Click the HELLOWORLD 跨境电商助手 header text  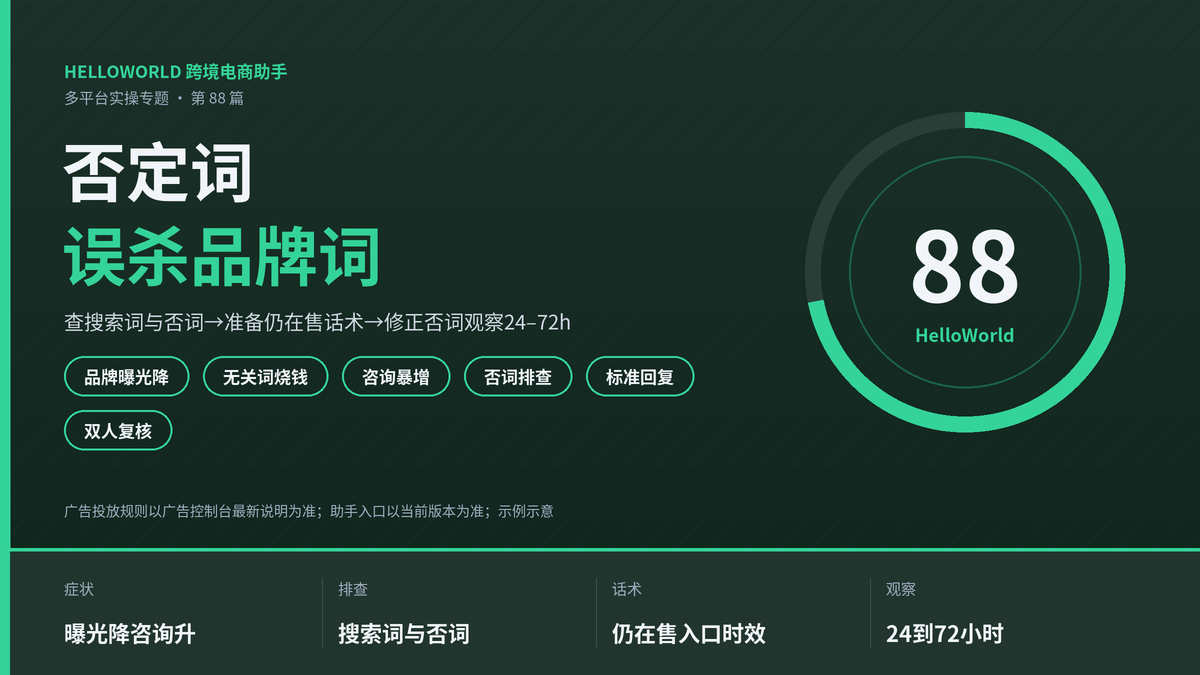coord(176,72)
